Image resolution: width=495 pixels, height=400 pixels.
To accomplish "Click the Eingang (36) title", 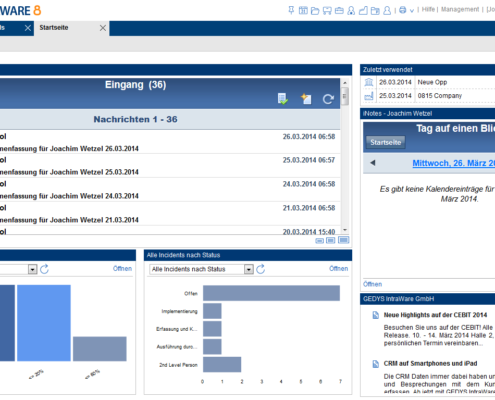I will (x=135, y=85).
